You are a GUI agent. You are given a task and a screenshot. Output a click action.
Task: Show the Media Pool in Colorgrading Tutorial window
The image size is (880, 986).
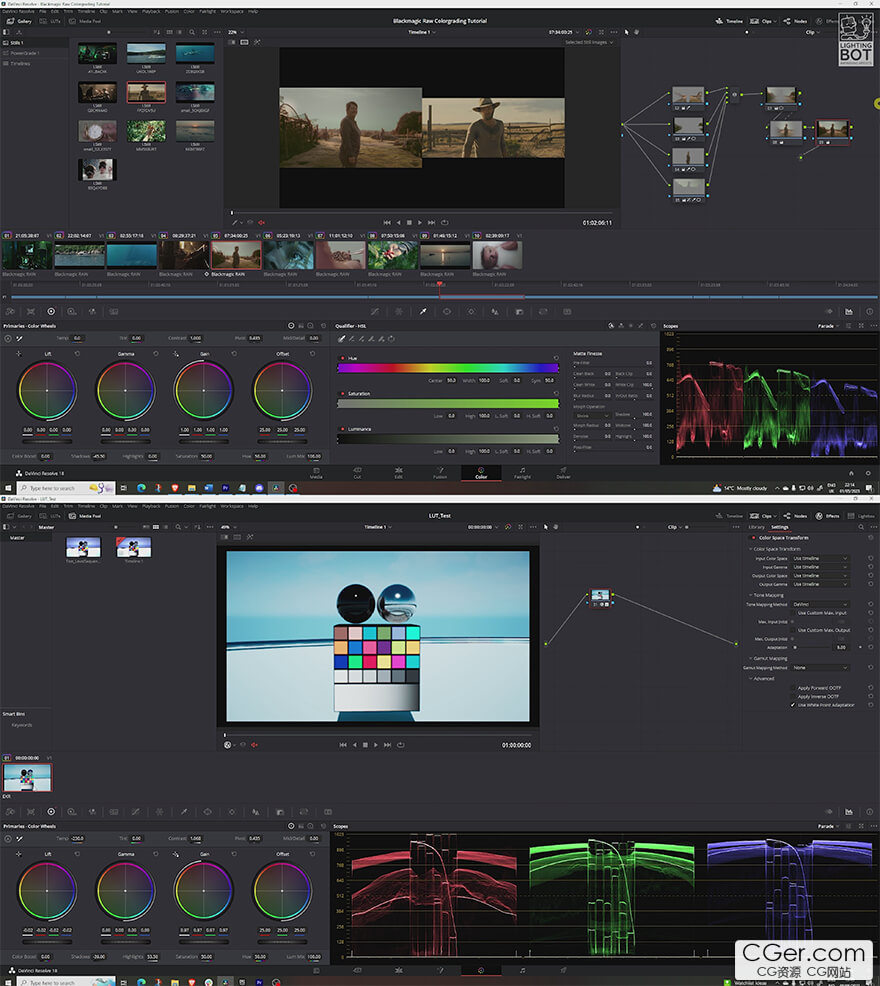click(85, 21)
